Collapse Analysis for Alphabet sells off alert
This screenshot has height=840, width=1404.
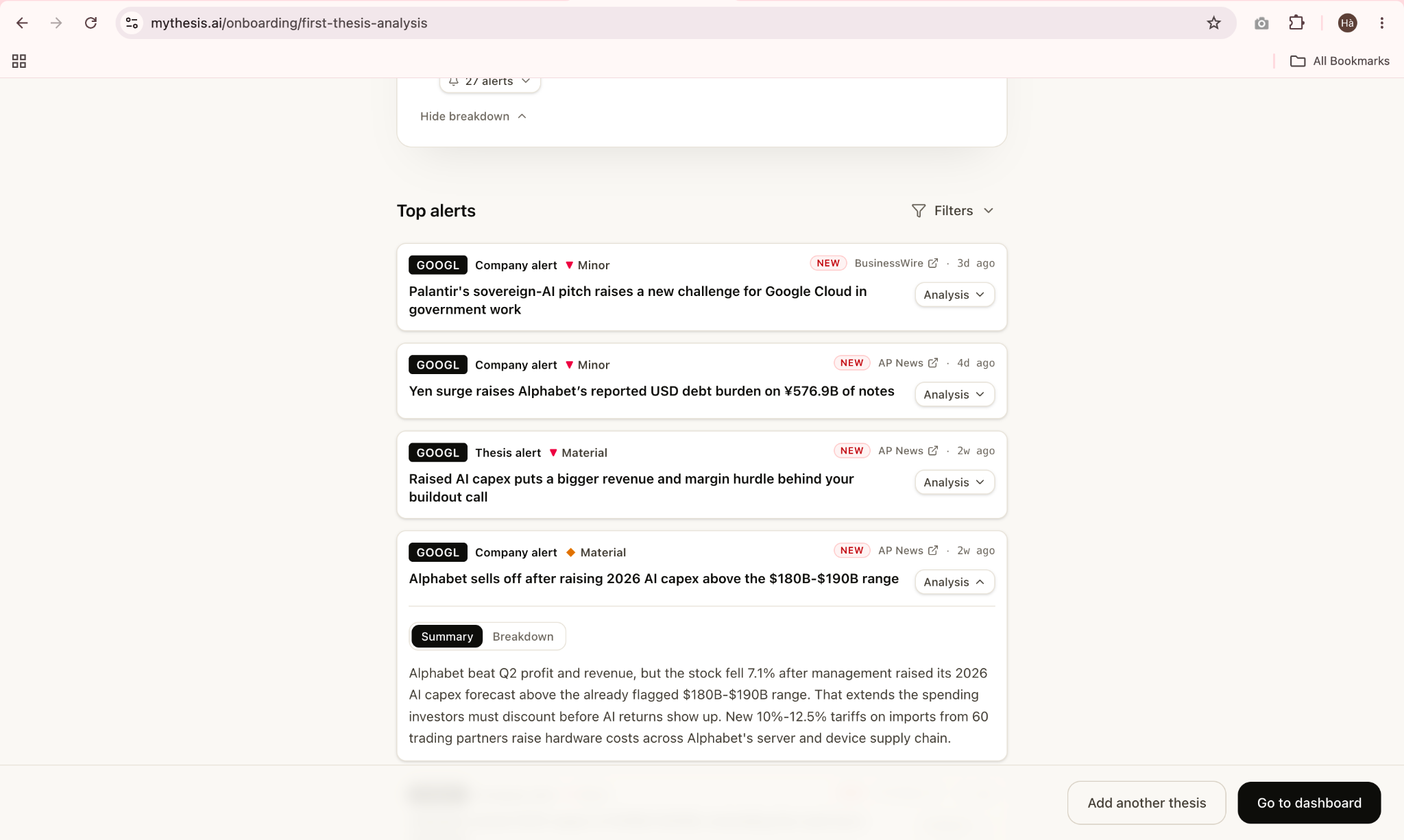point(954,582)
